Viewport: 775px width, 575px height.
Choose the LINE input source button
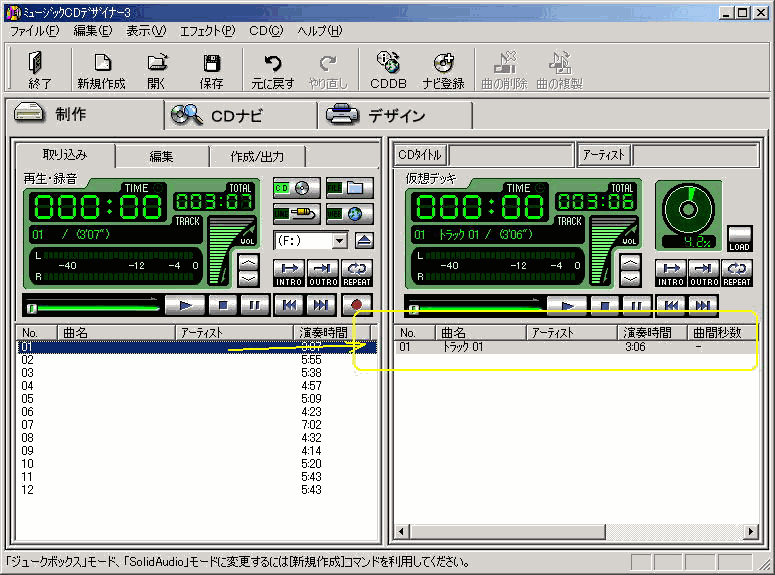pos(296,214)
